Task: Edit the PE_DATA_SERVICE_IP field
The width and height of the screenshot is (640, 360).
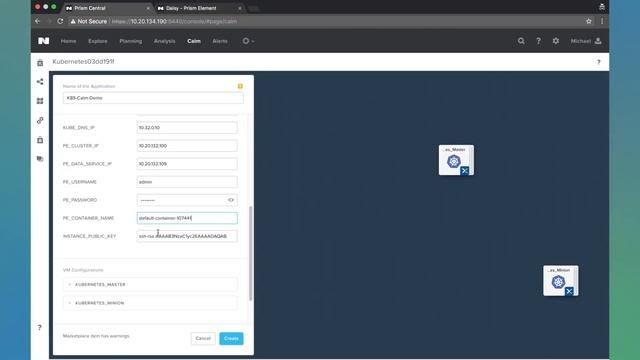Action: coord(187,164)
